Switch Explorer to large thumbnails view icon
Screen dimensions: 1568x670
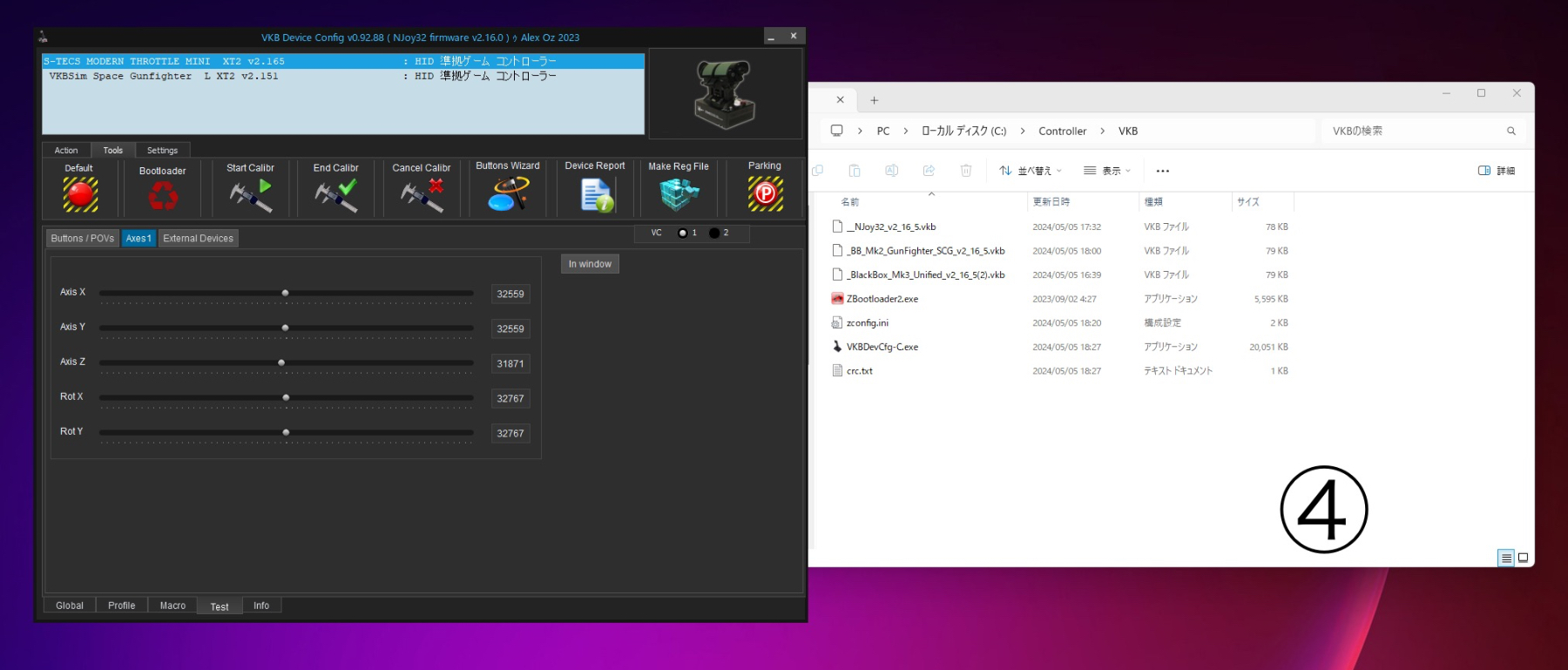[1523, 558]
